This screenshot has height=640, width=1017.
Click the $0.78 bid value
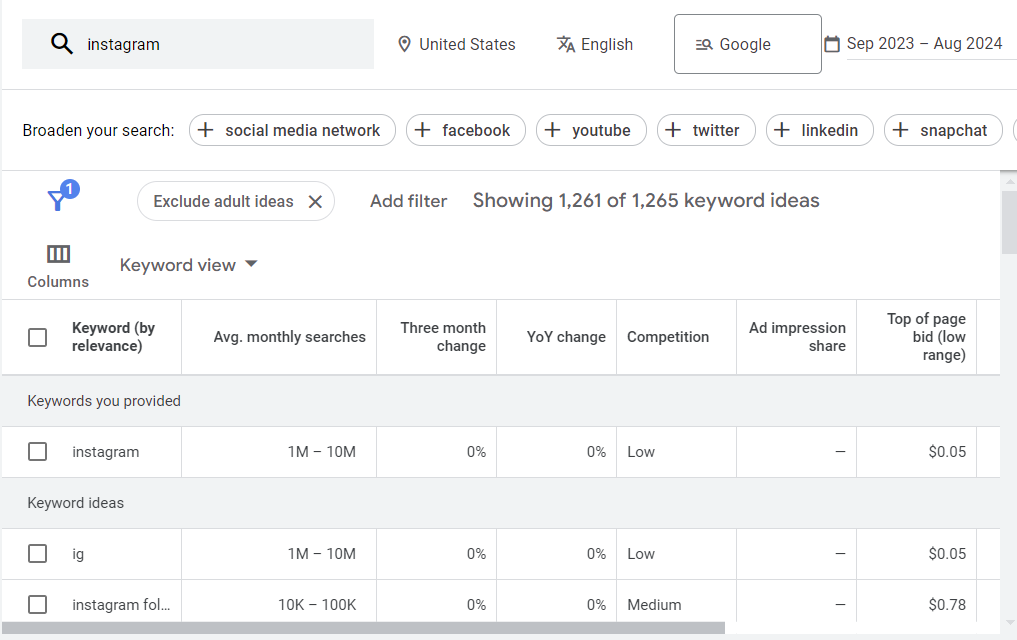[947, 605]
